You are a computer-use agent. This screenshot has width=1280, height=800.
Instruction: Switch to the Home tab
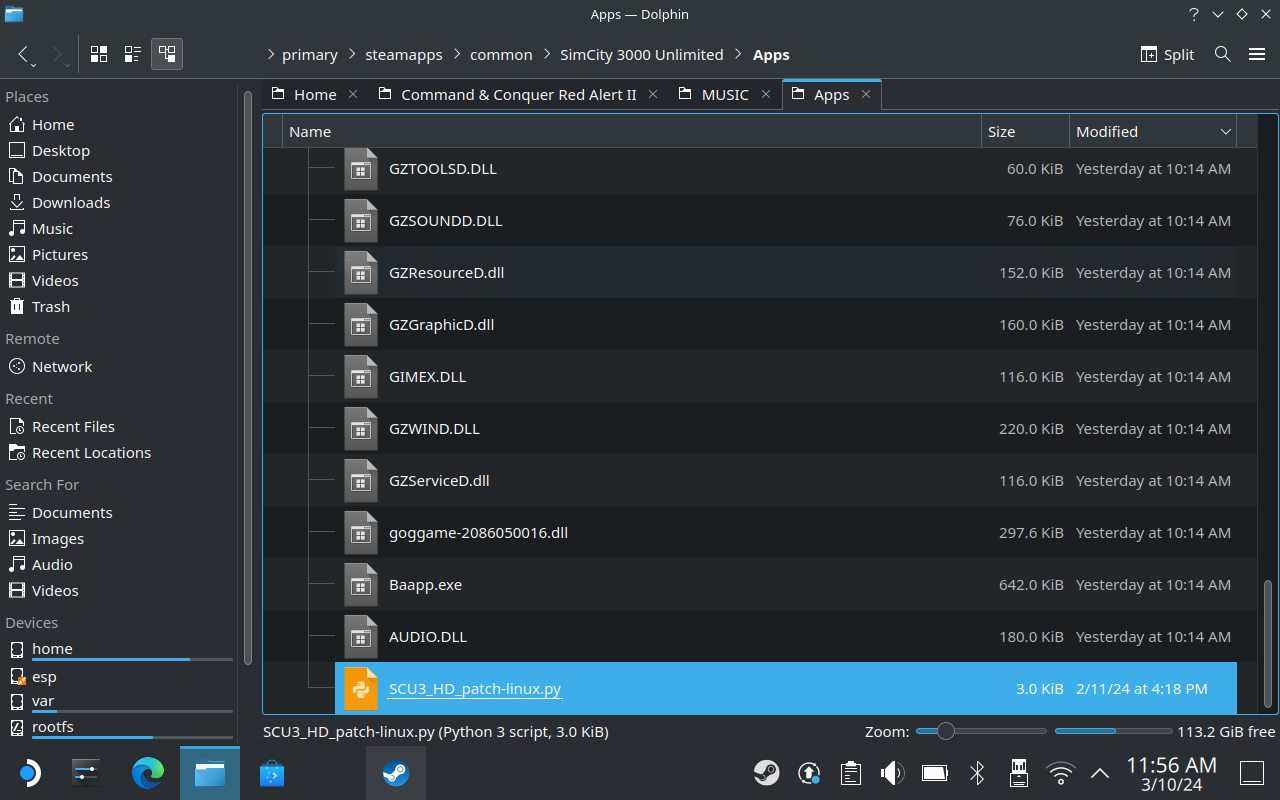click(x=315, y=94)
